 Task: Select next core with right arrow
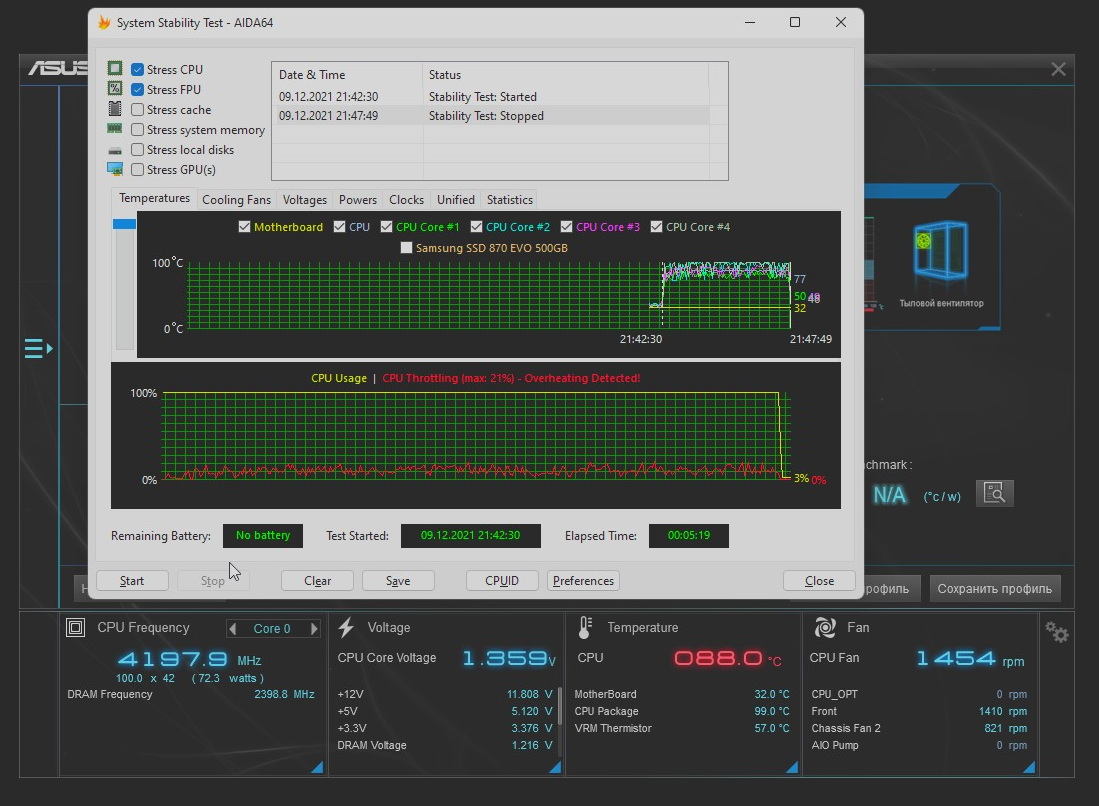point(314,629)
